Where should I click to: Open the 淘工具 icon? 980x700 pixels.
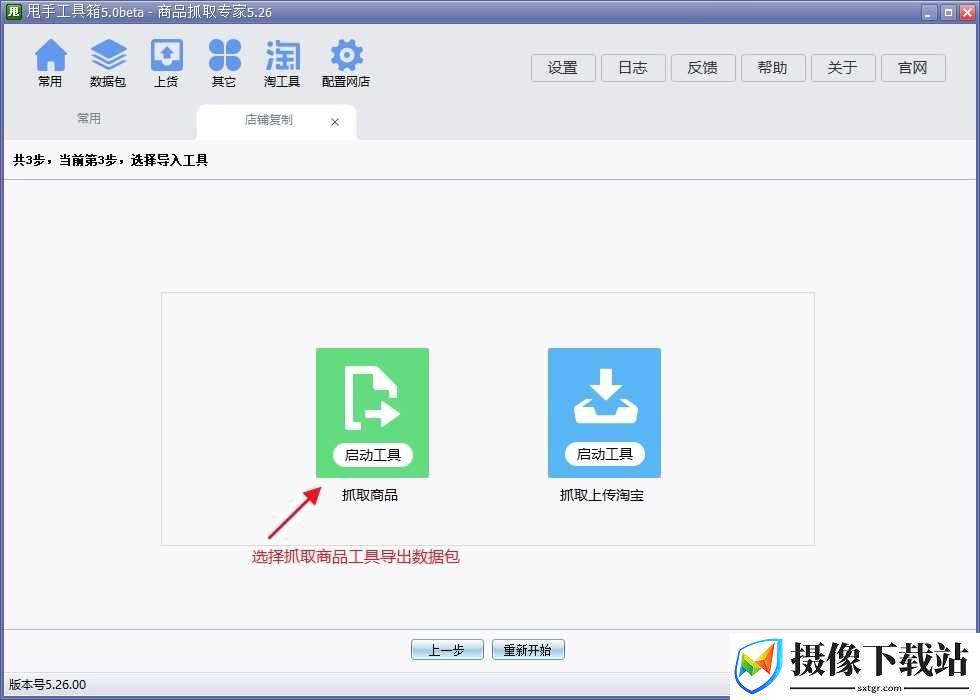(x=282, y=63)
